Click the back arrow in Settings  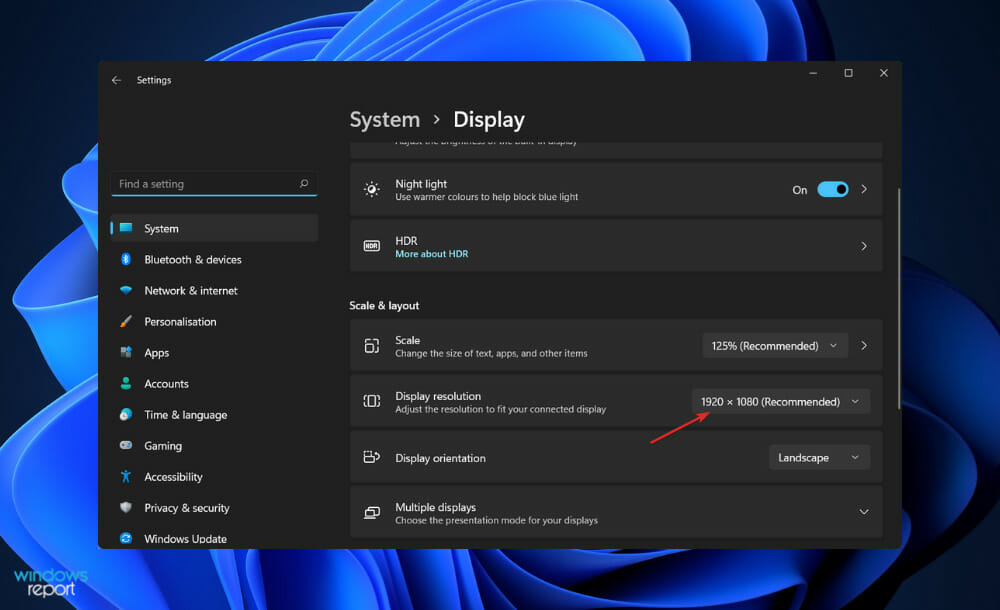pos(117,80)
